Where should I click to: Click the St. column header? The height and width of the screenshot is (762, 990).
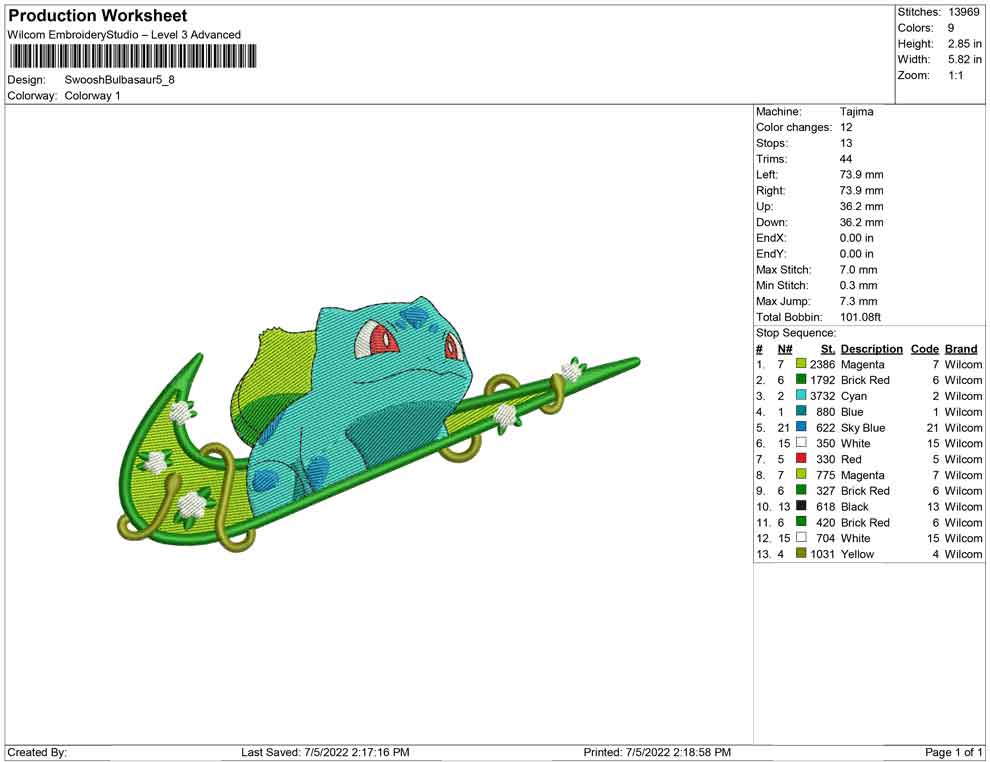coord(827,349)
